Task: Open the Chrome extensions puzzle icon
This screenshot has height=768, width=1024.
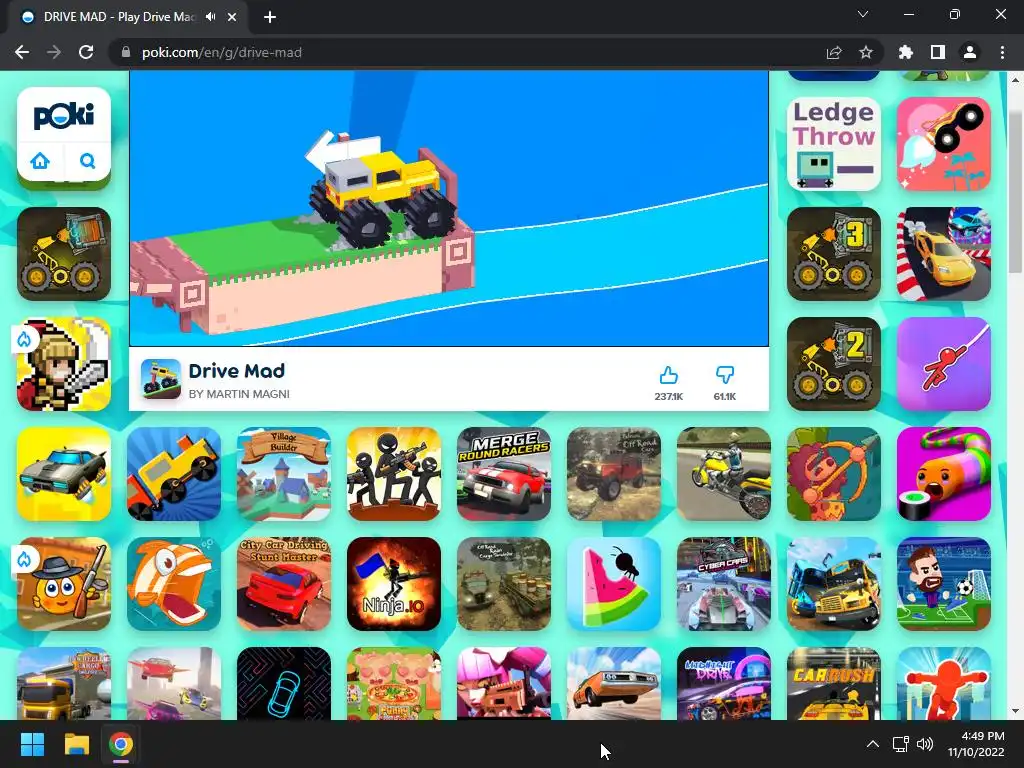Action: coord(906,52)
